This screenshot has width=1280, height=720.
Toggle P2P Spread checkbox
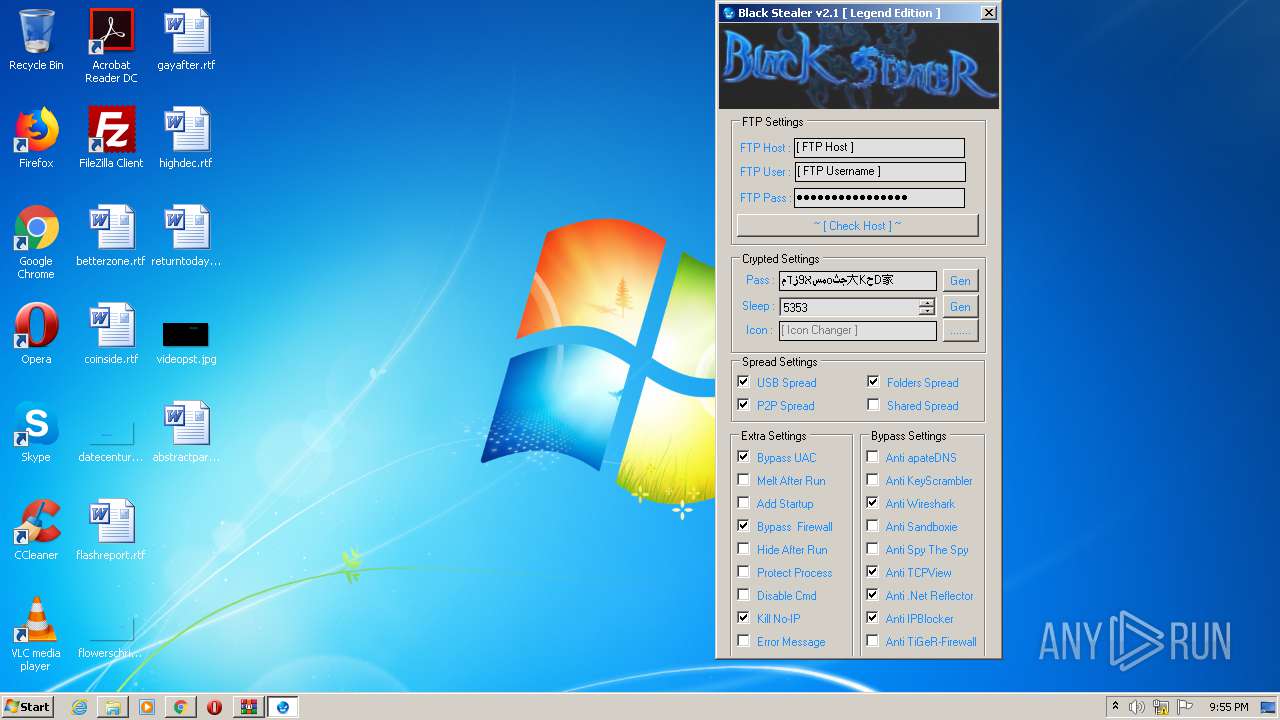[743, 405]
